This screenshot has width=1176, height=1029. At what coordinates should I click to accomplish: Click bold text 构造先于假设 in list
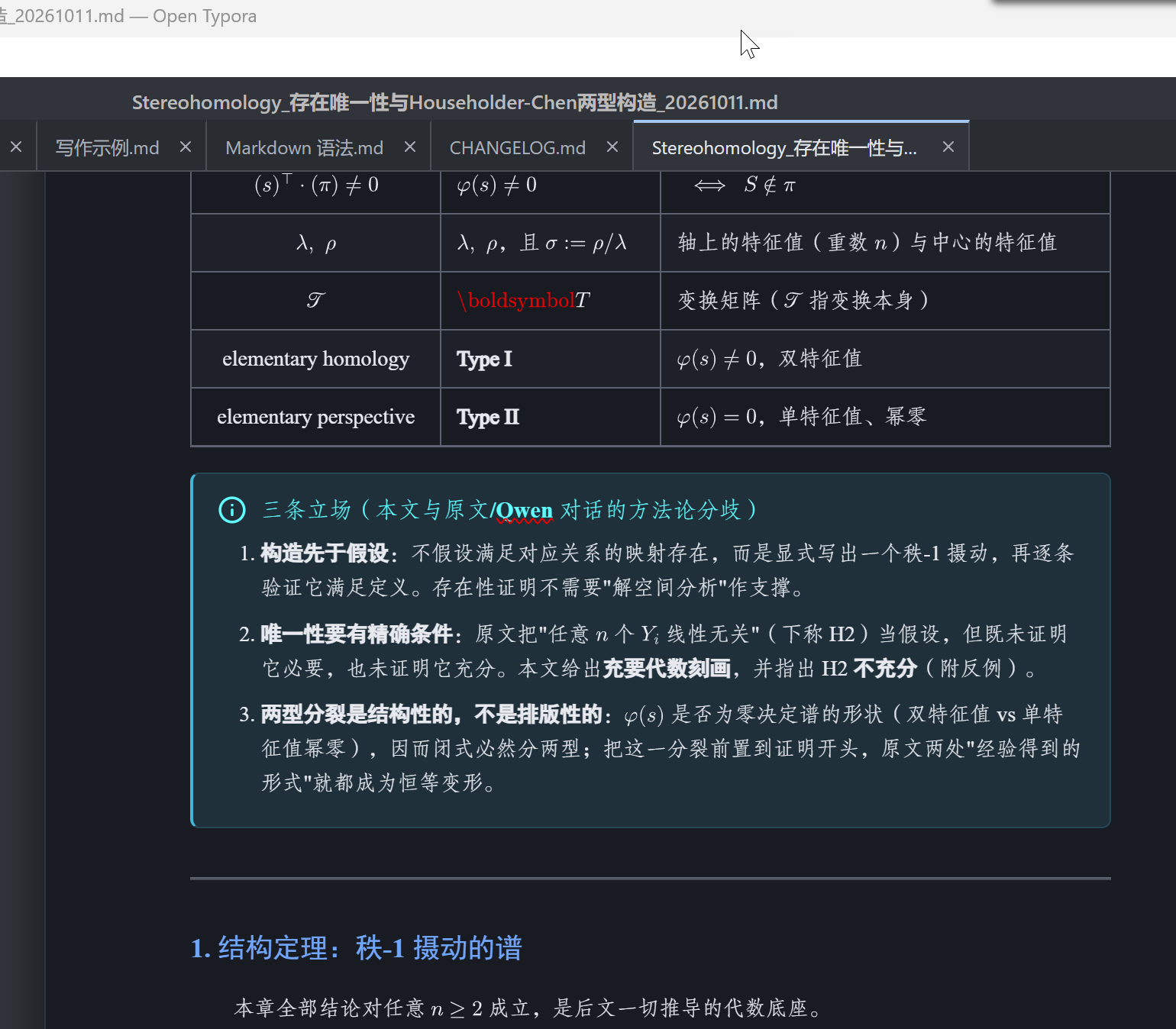click(325, 553)
